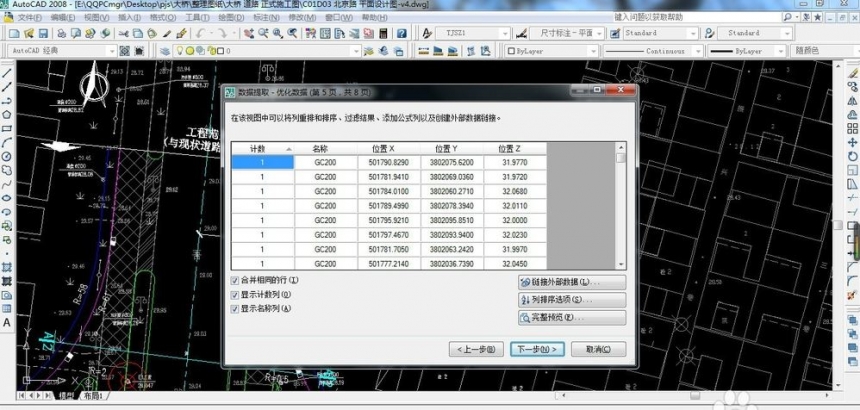Select the Multiline Text A tool
The height and width of the screenshot is (410, 860).
(x=7, y=323)
